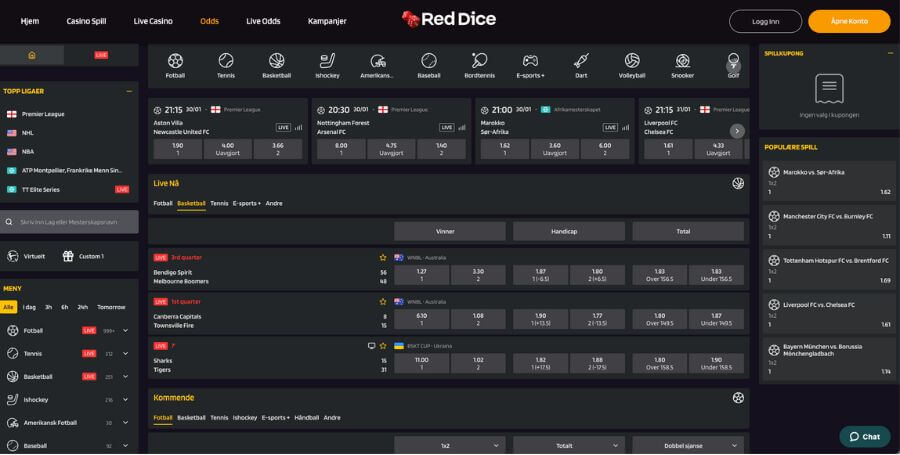Select the Baseball sport icon in carousel

(429, 60)
